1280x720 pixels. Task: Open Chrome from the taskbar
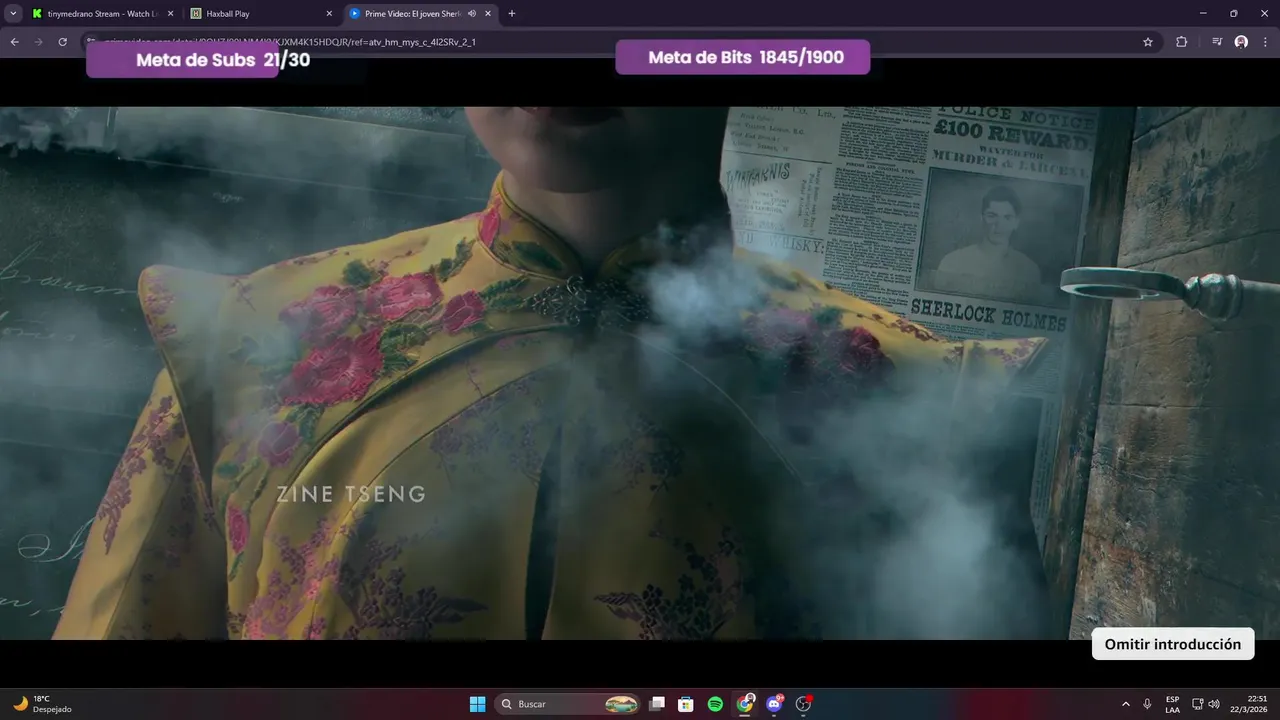(x=745, y=704)
